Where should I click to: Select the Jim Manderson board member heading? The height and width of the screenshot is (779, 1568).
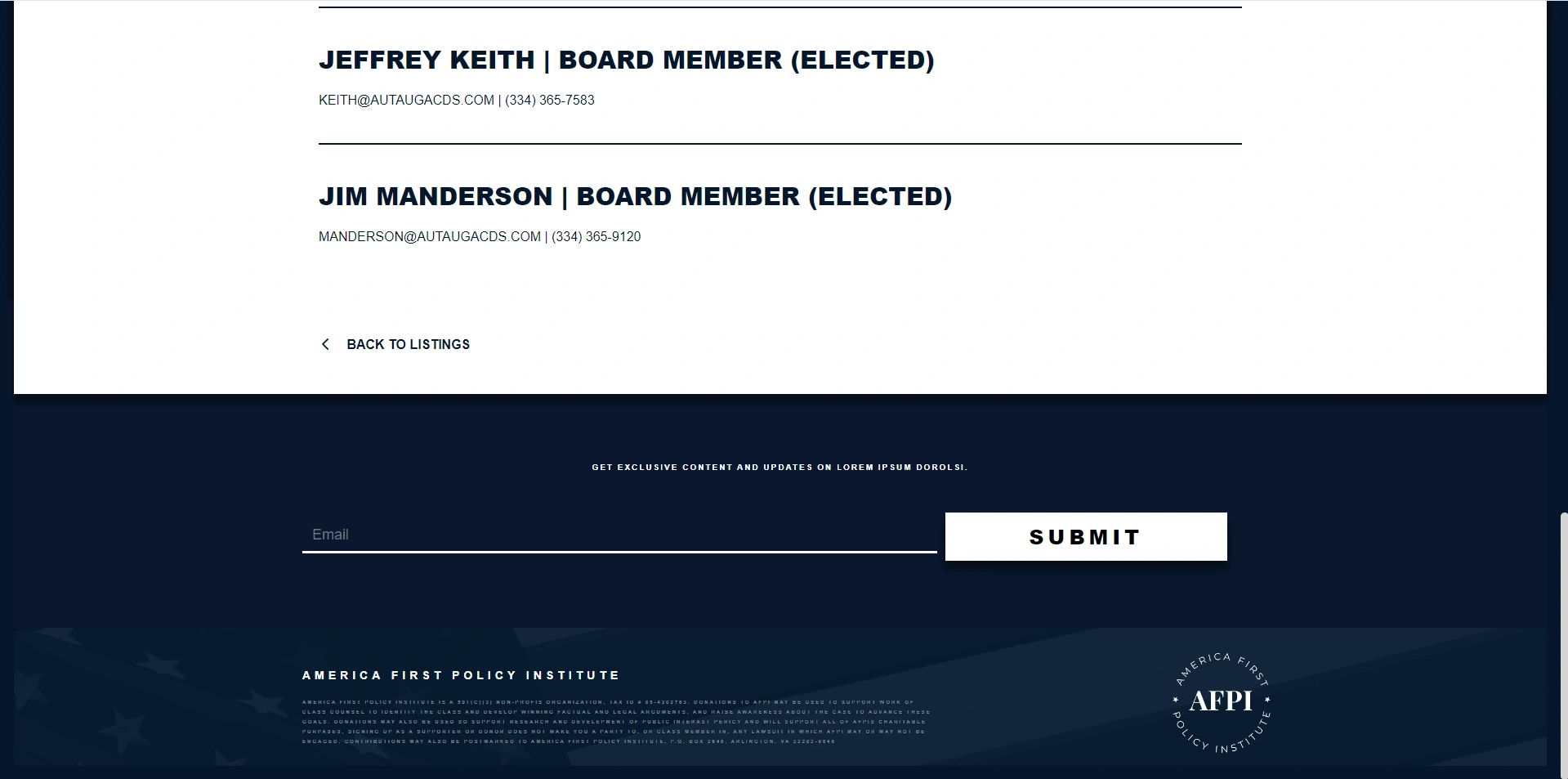(635, 196)
